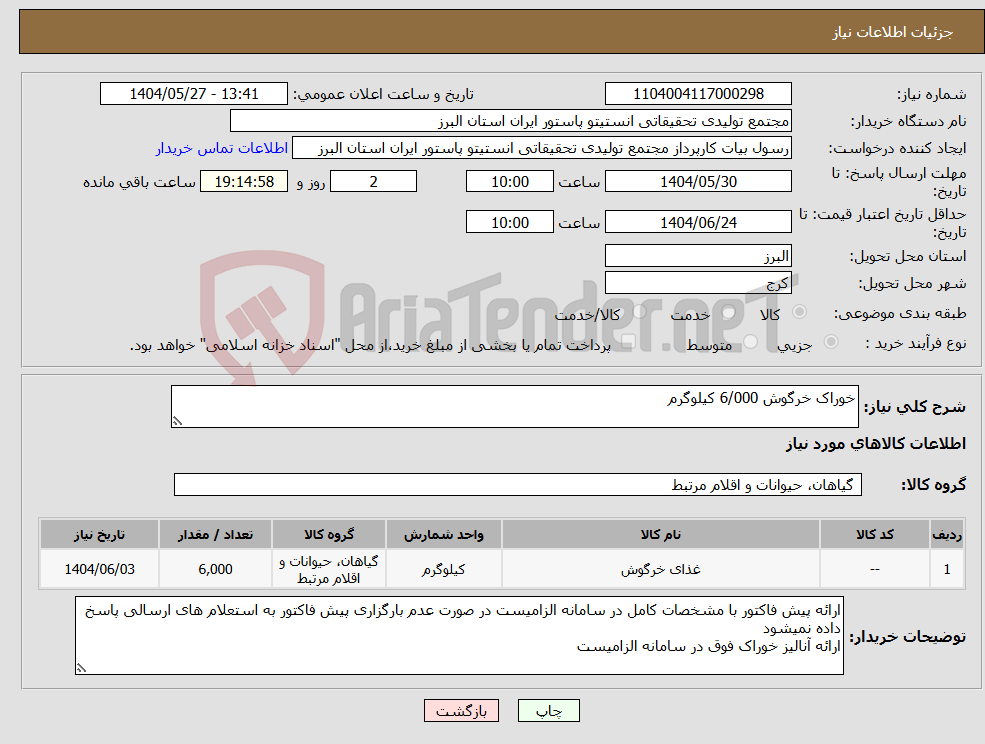
Task: Click the چاپ button
Action: pyautogui.click(x=546, y=710)
